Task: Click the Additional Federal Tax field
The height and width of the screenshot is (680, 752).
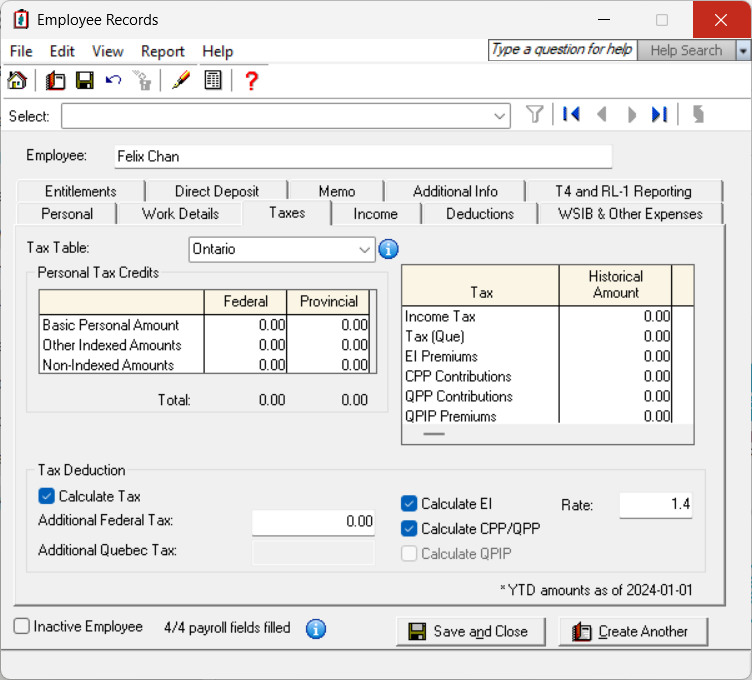Action: (x=313, y=521)
